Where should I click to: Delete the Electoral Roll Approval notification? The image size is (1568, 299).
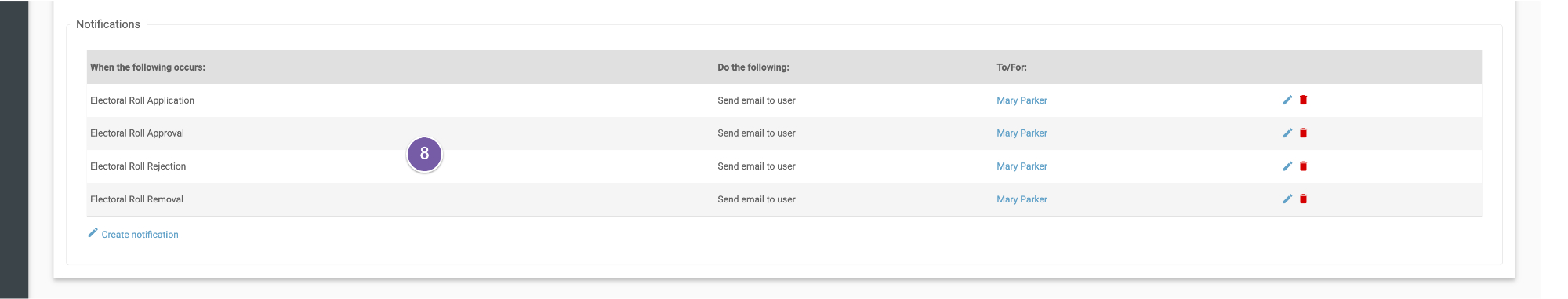1304,133
